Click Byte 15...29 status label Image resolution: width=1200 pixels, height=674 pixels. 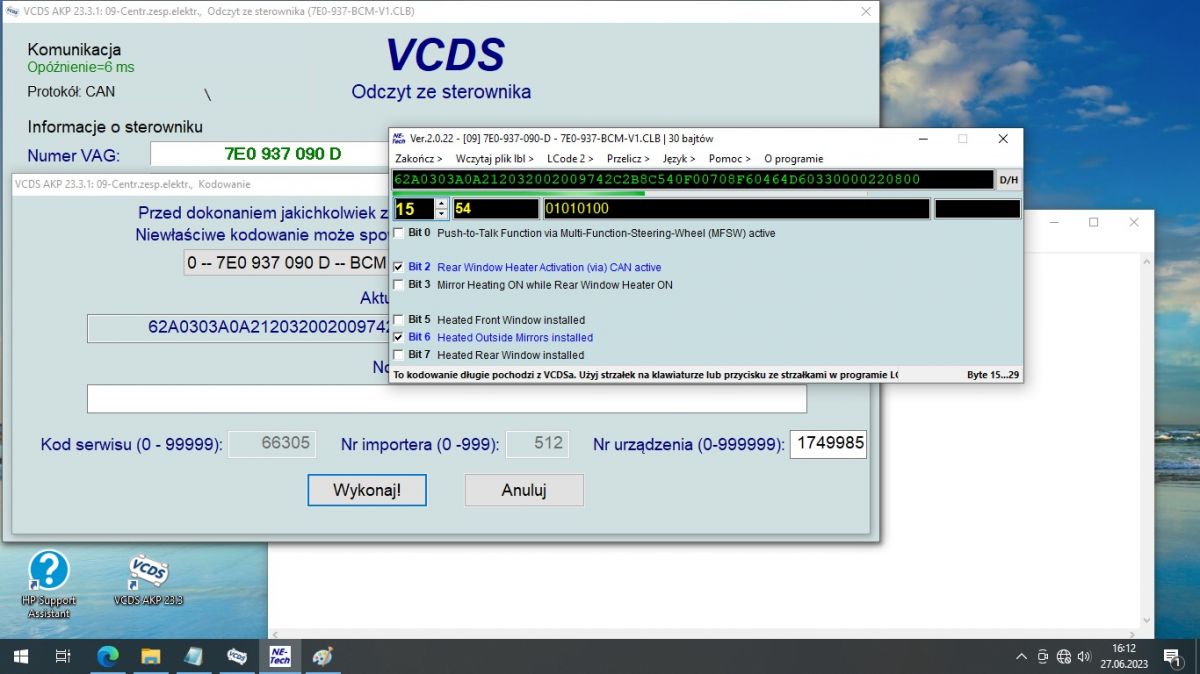coord(993,375)
